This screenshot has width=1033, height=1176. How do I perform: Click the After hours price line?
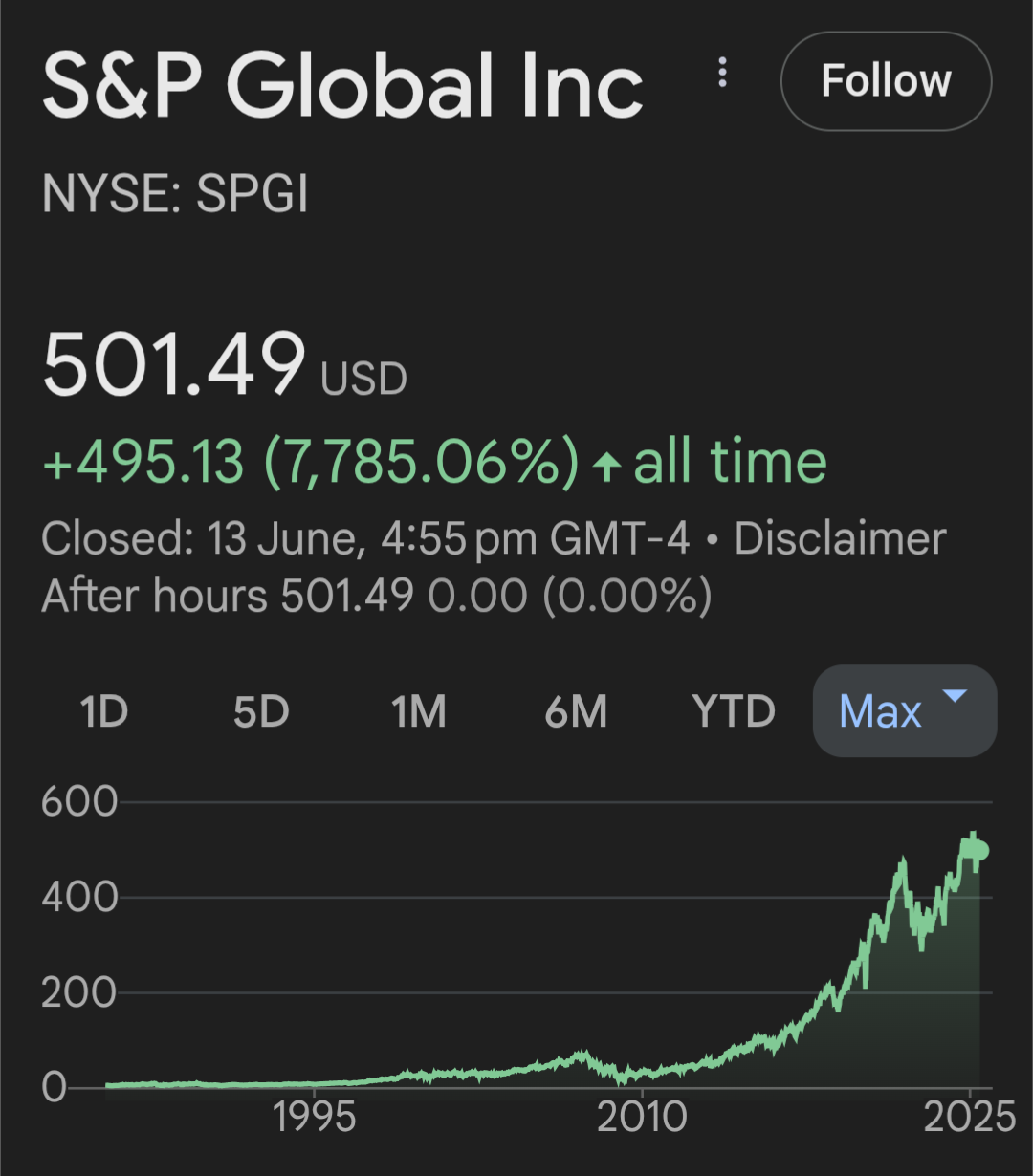[x=377, y=597]
